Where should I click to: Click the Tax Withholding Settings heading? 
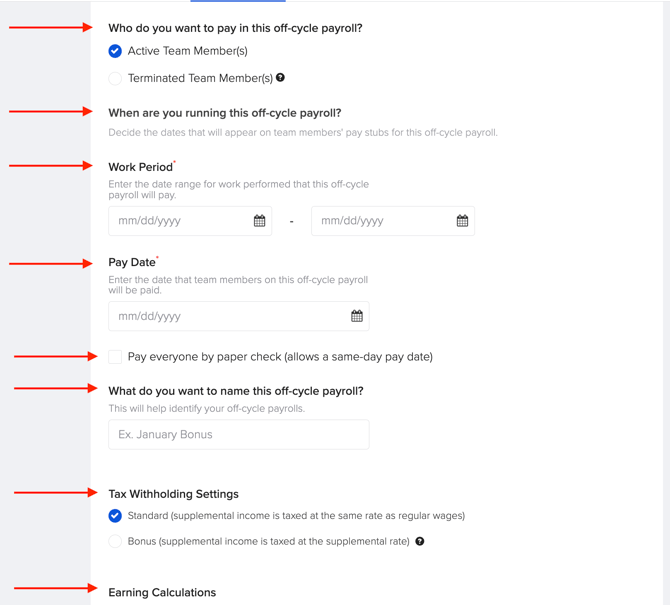173,494
